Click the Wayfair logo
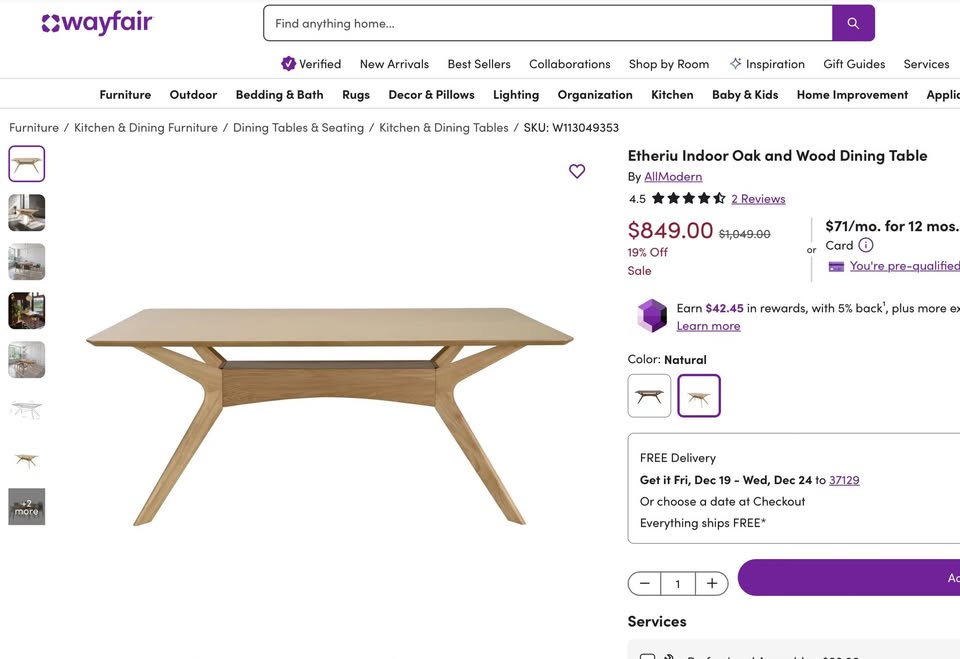The image size is (960, 659). [96, 22]
